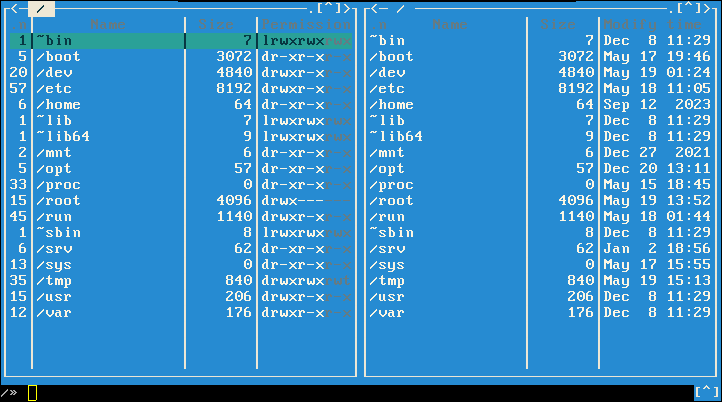Click the right panel history back arrow
The height and width of the screenshot is (402, 722).
click(373, 9)
